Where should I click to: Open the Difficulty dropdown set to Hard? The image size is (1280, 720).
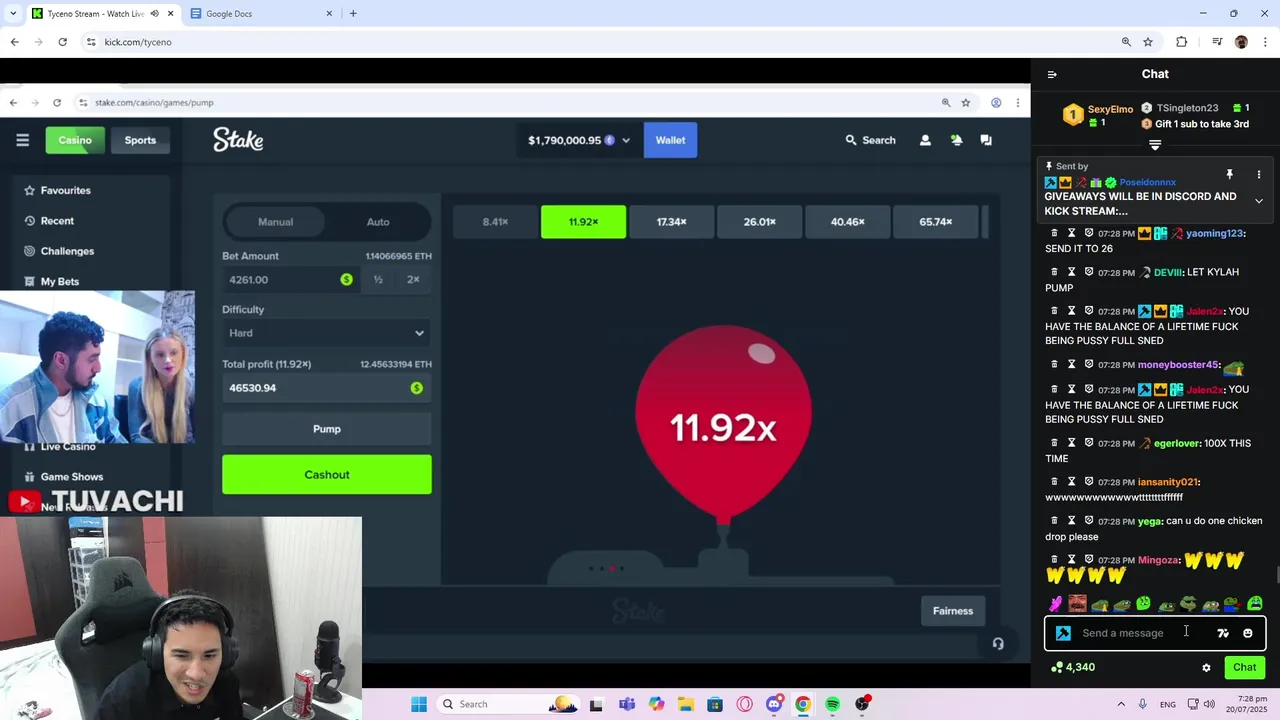pyautogui.click(x=327, y=333)
